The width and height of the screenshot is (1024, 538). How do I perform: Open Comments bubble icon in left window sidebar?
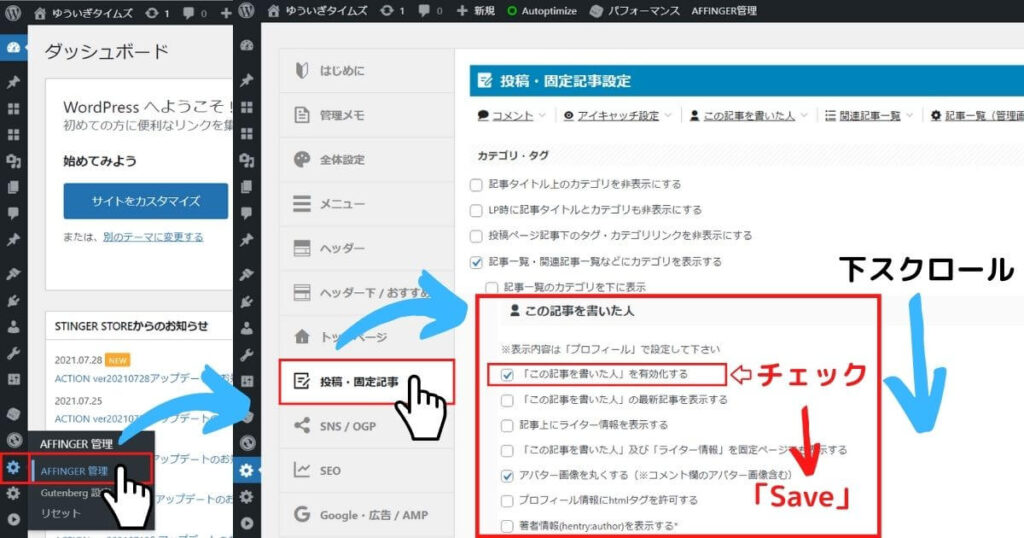pyautogui.click(x=13, y=214)
